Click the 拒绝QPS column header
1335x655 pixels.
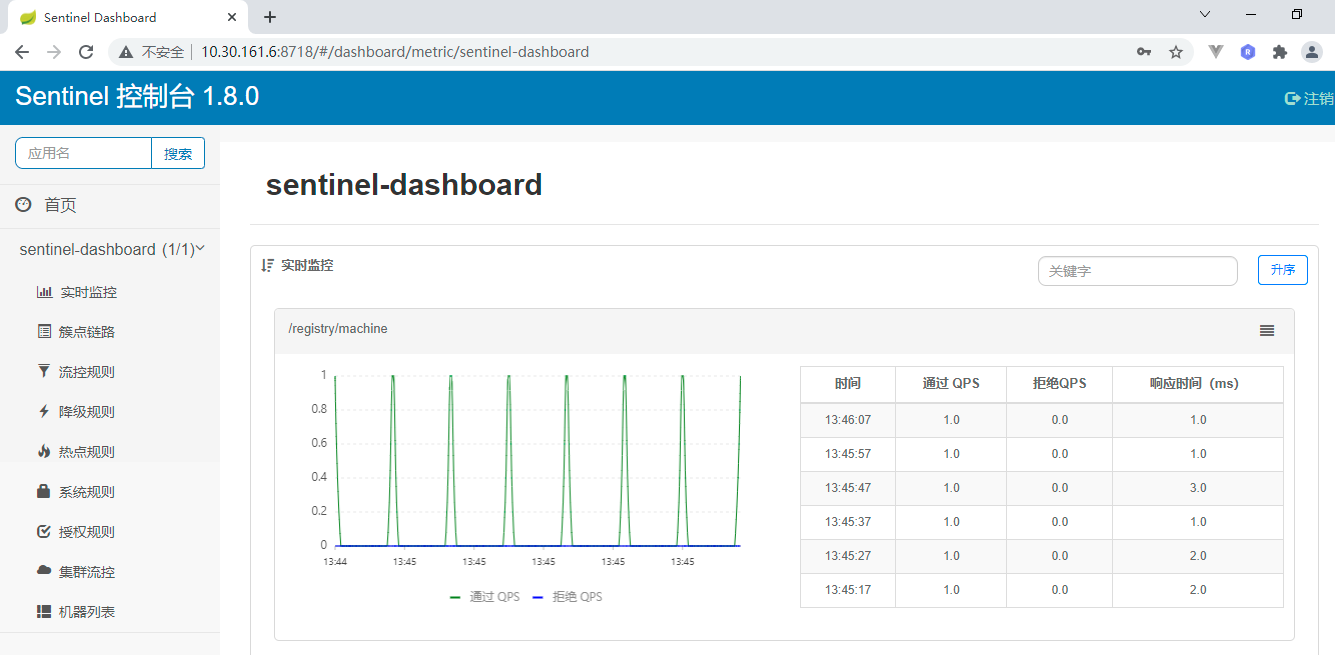pos(1060,384)
